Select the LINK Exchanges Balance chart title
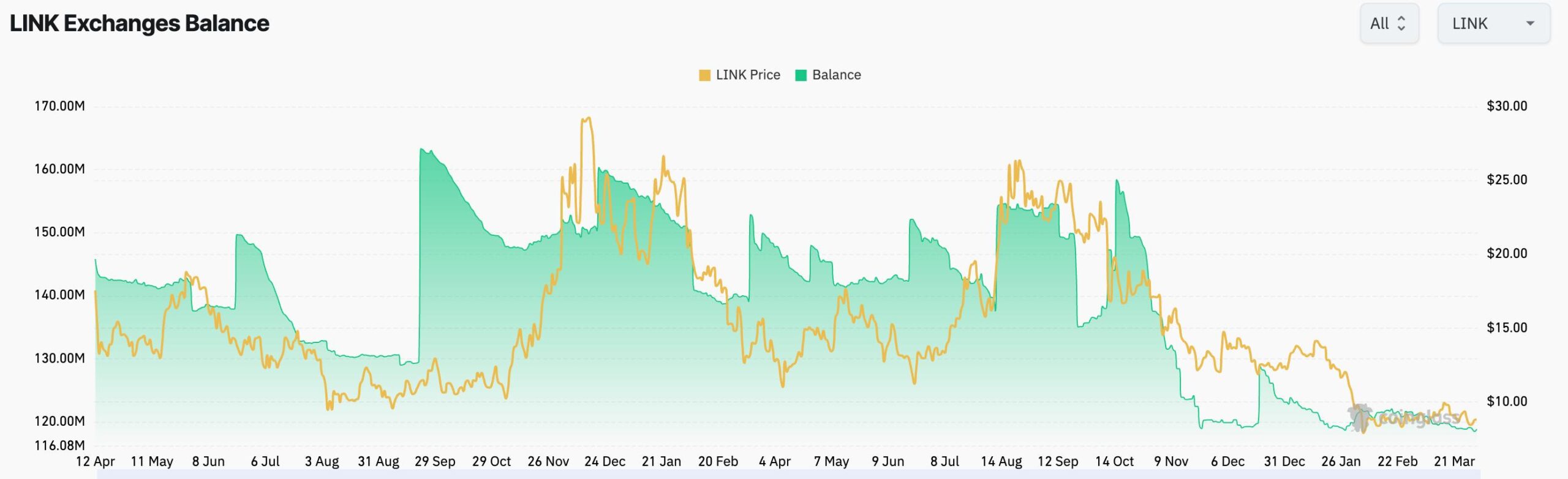Screen dimensions: 1568x479 (x=140, y=23)
